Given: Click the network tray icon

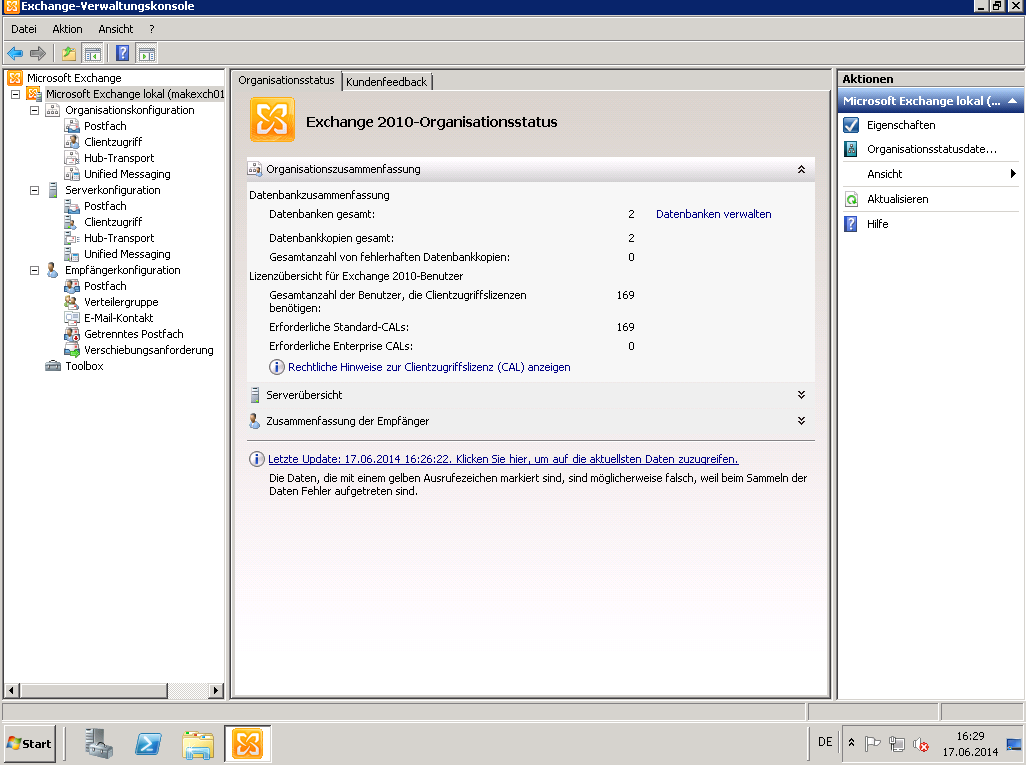Looking at the screenshot, I should tap(896, 743).
